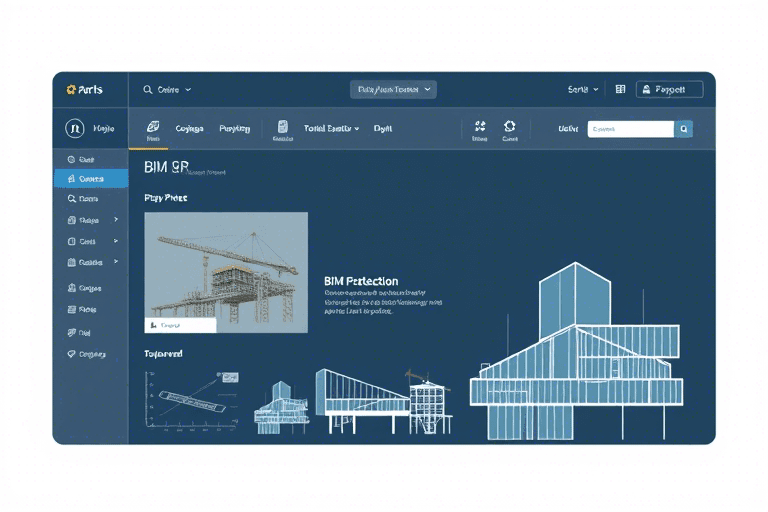Select the highlighted blue sidebar item
768x512 pixels.
coord(91,179)
